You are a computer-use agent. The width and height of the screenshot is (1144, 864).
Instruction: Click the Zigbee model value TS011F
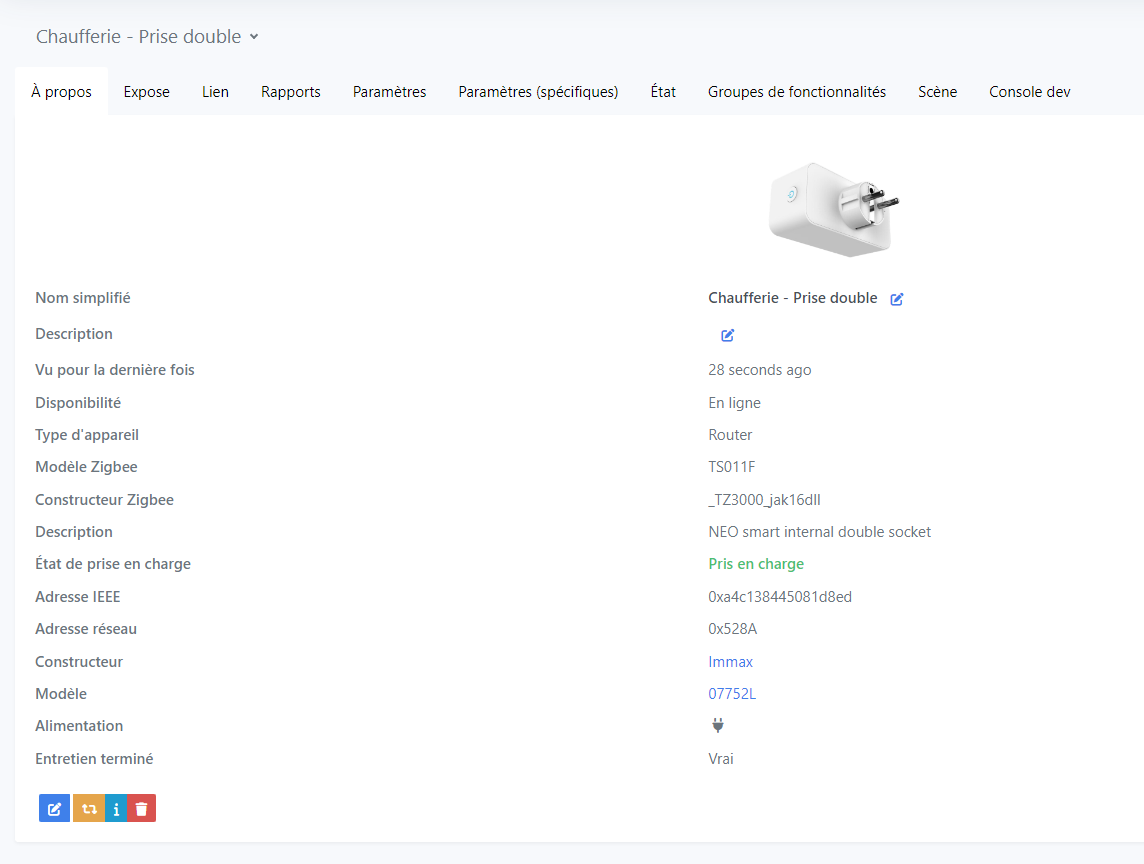(x=732, y=467)
